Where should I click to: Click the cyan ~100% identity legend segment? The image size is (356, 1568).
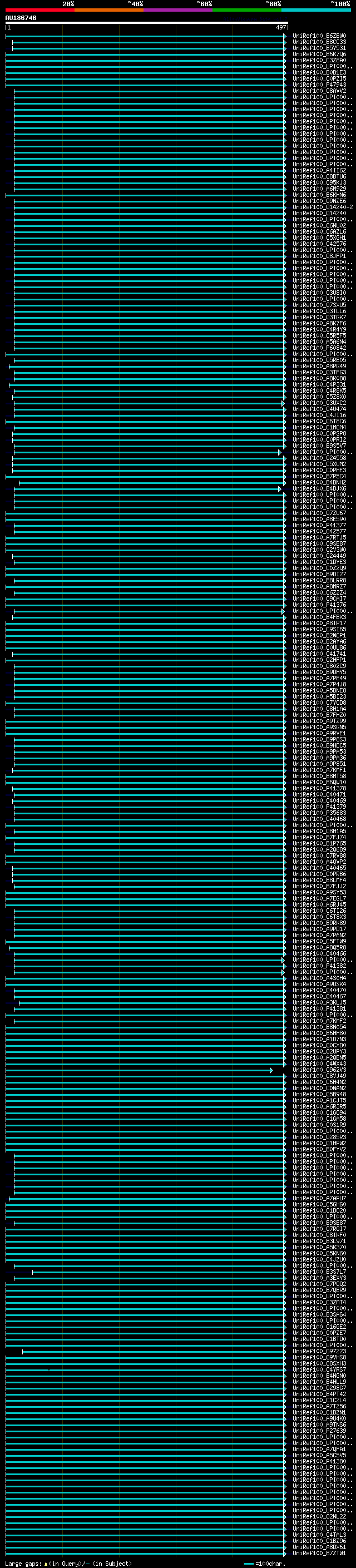[316, 10]
